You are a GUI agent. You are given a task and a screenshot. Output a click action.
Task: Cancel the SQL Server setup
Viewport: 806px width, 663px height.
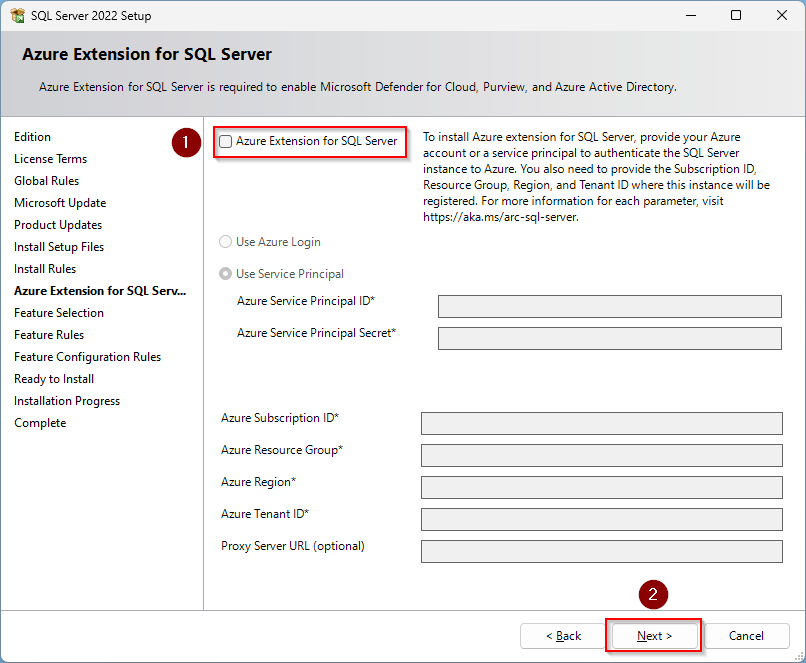[x=746, y=636]
